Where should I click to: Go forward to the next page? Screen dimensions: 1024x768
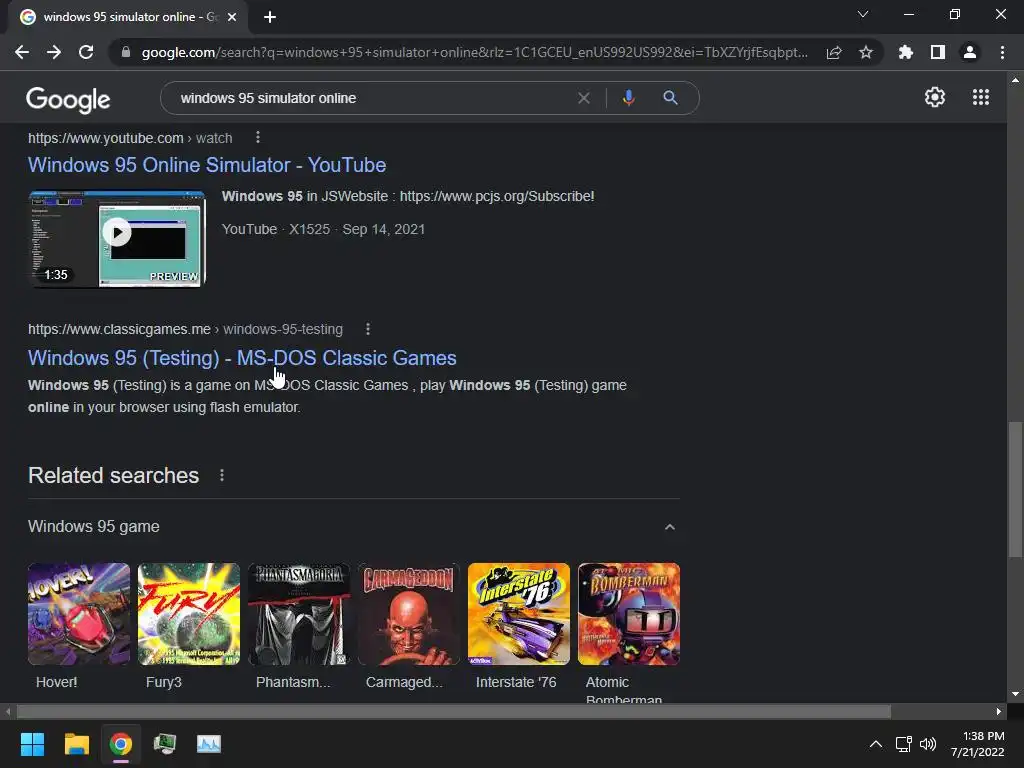pos(54,52)
